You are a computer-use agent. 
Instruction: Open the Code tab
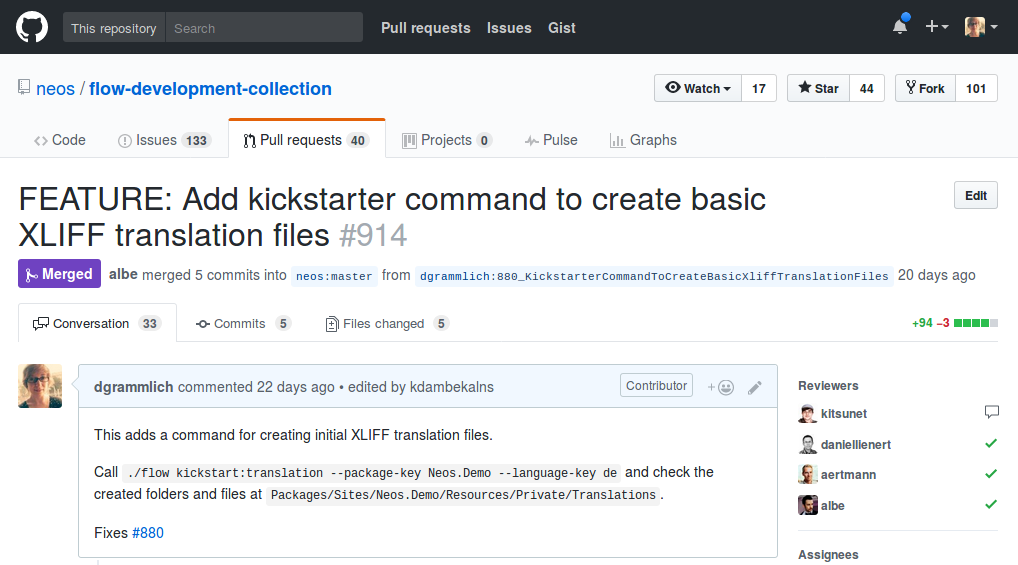60,140
